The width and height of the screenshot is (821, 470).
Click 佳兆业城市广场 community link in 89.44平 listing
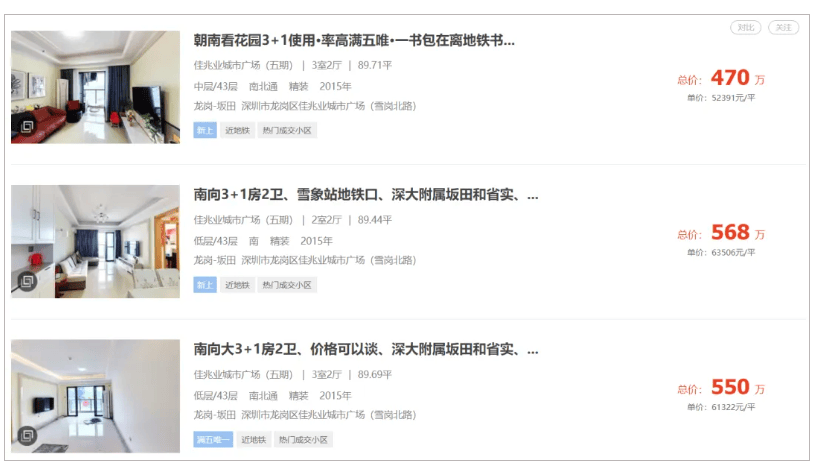[x=243, y=220]
